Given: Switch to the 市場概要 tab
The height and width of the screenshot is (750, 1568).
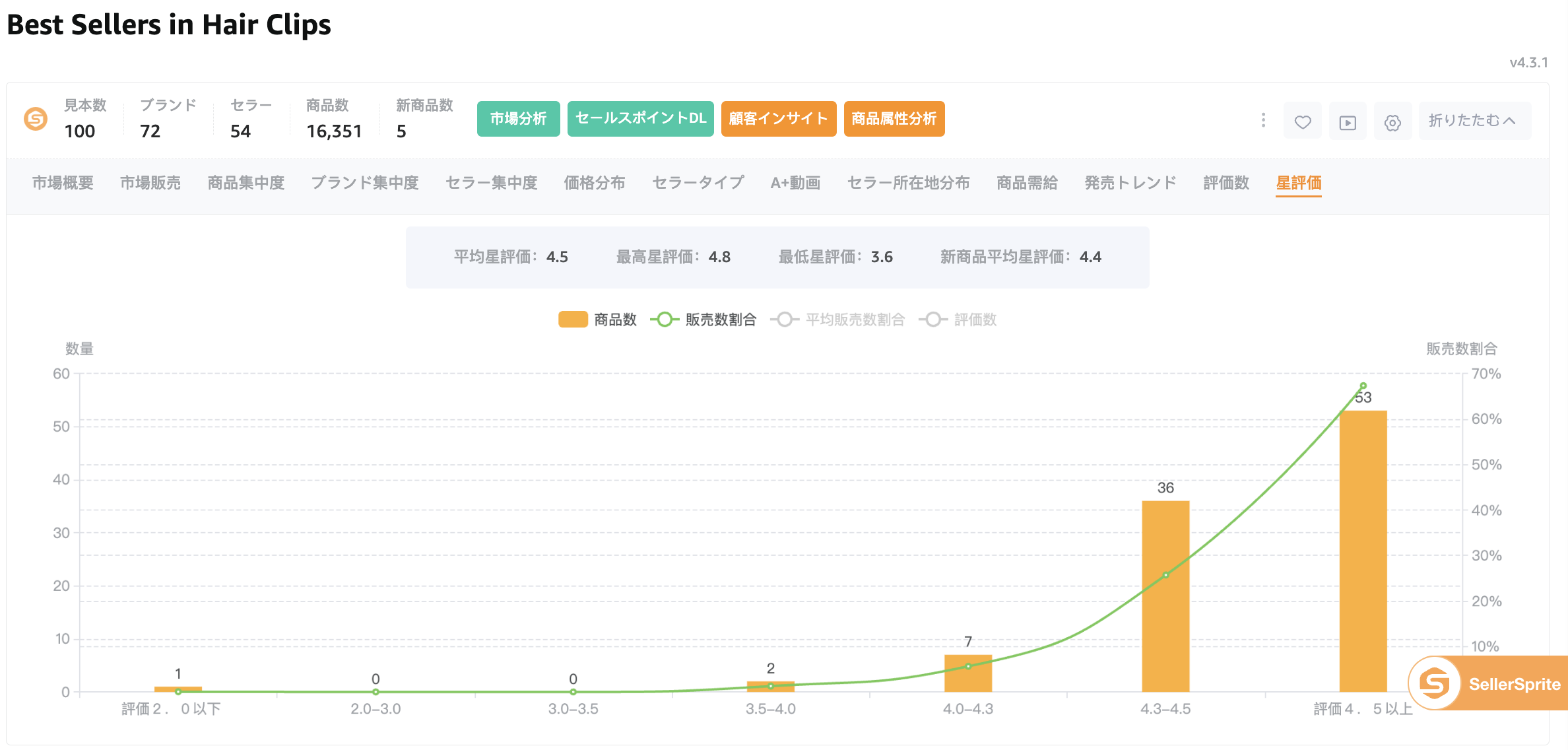Looking at the screenshot, I should point(63,183).
